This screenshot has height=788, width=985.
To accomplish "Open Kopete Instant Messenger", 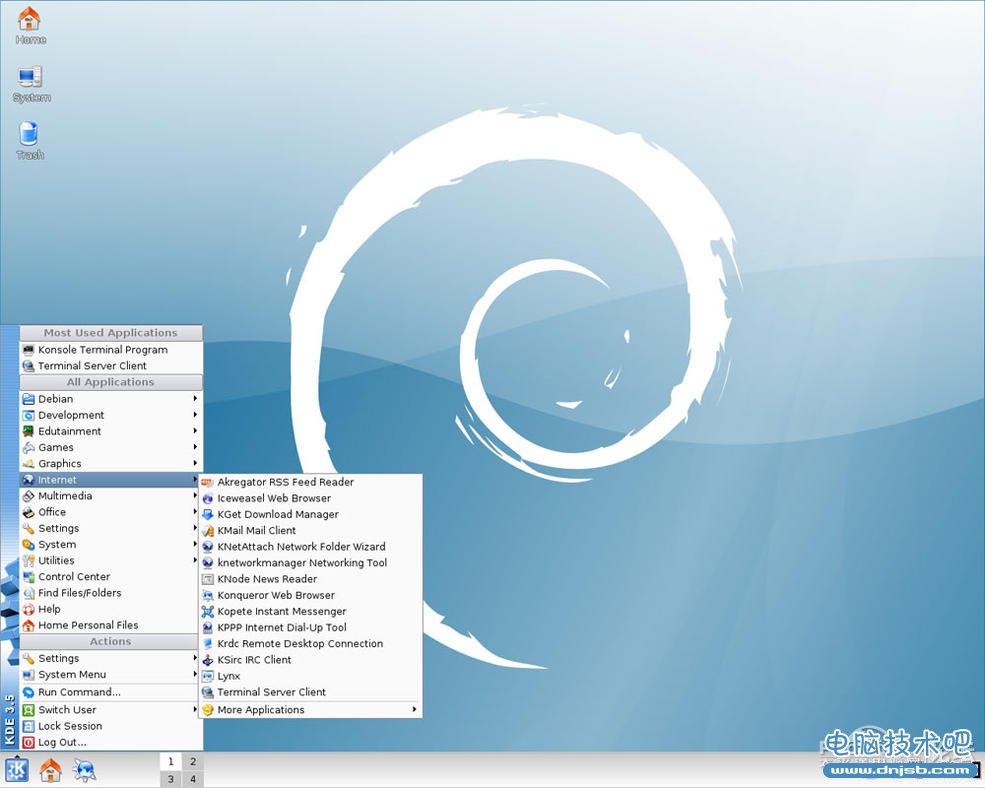I will click(281, 611).
